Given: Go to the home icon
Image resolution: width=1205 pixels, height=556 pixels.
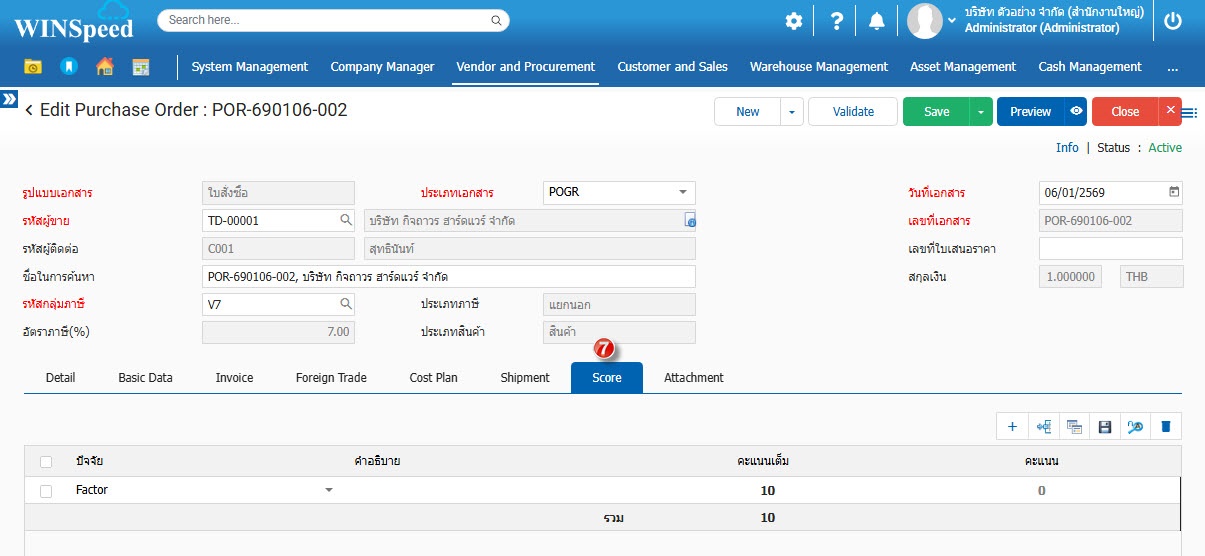Looking at the screenshot, I should (104, 67).
